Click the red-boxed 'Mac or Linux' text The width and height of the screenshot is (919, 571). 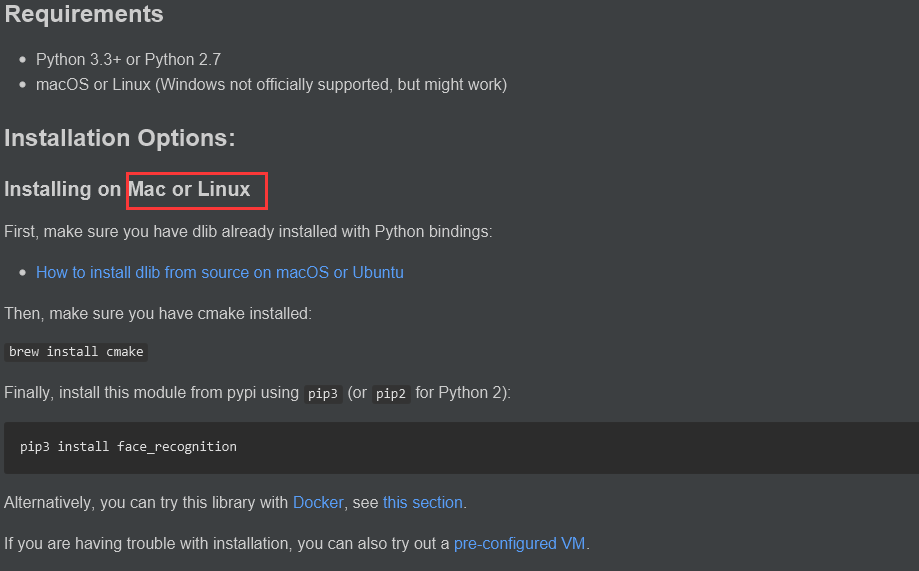point(190,189)
